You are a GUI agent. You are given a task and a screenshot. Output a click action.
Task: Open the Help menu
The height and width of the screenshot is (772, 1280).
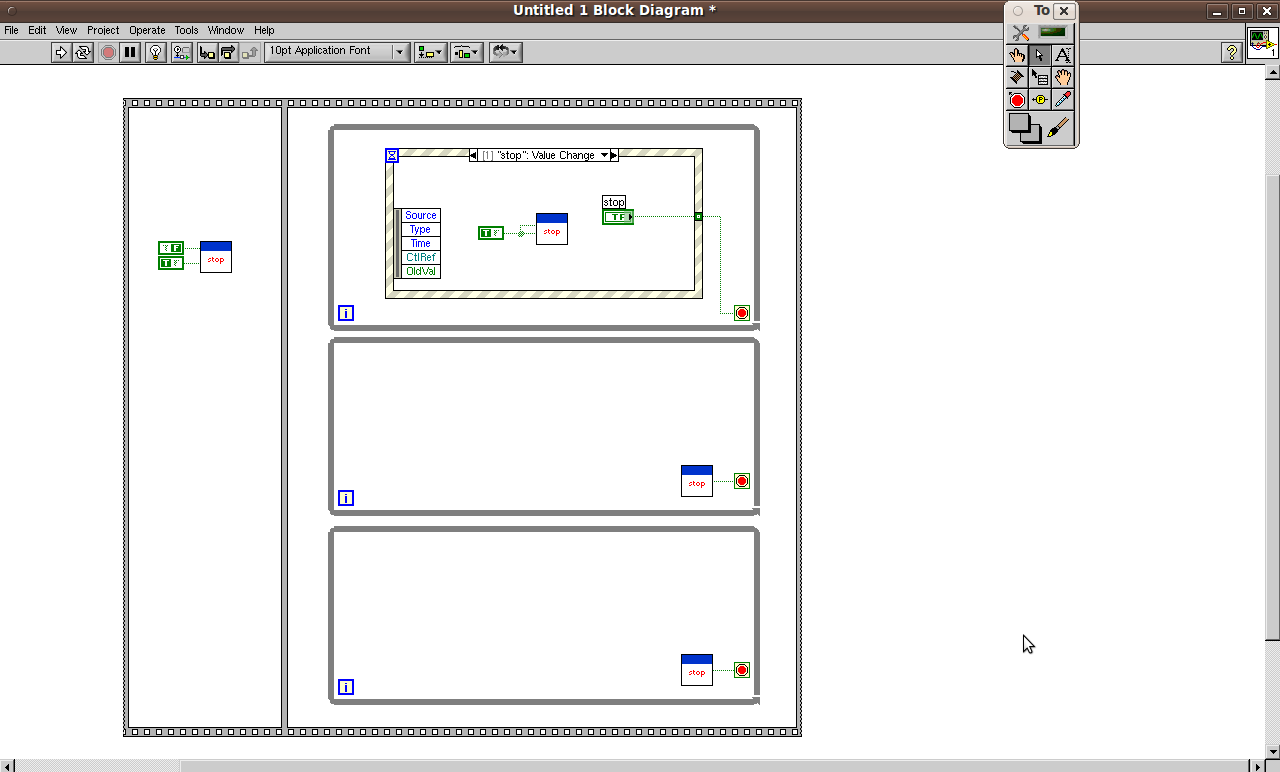264,30
